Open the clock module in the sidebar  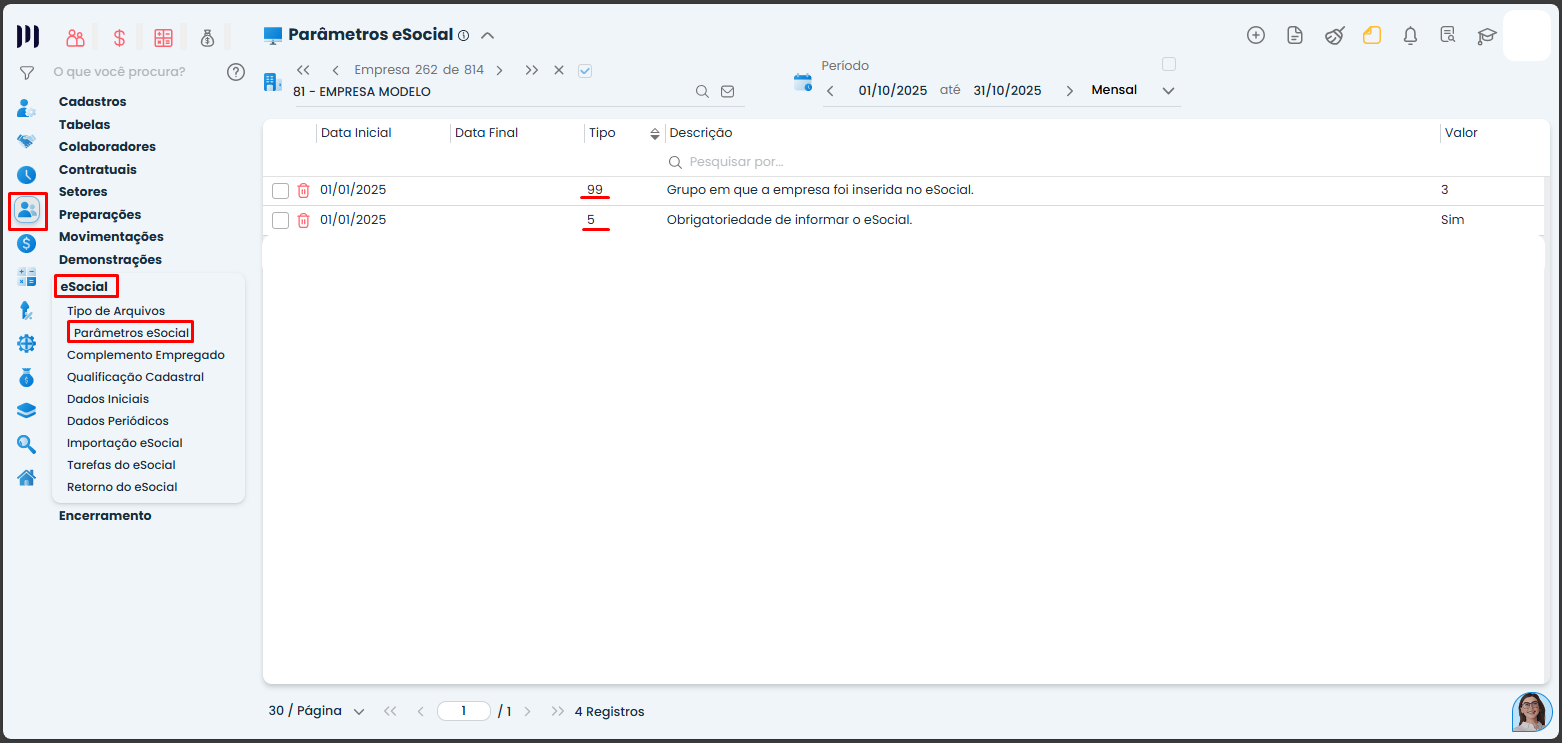27,175
